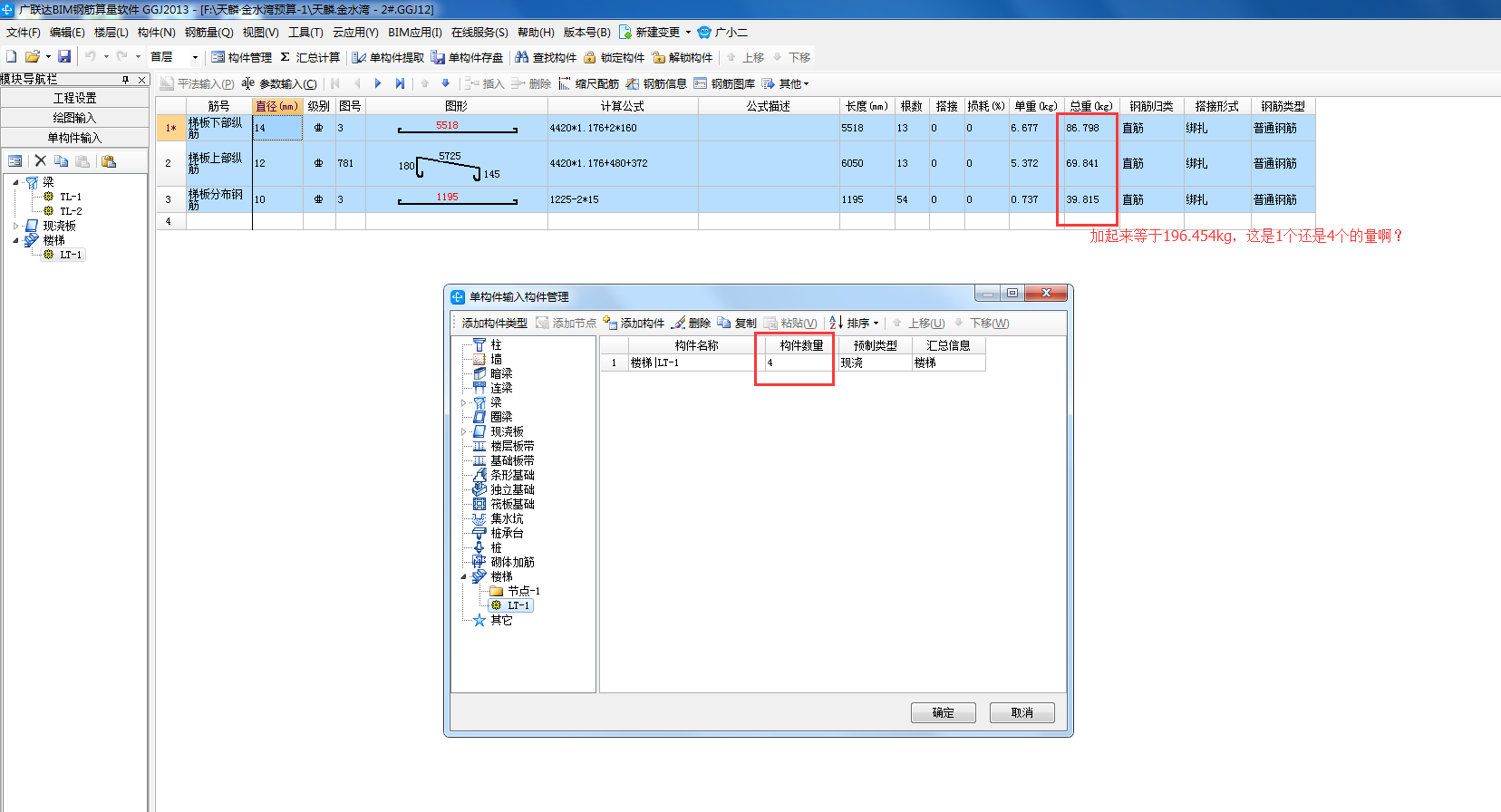
Task: Click the open folder icon
Action: click(x=33, y=56)
